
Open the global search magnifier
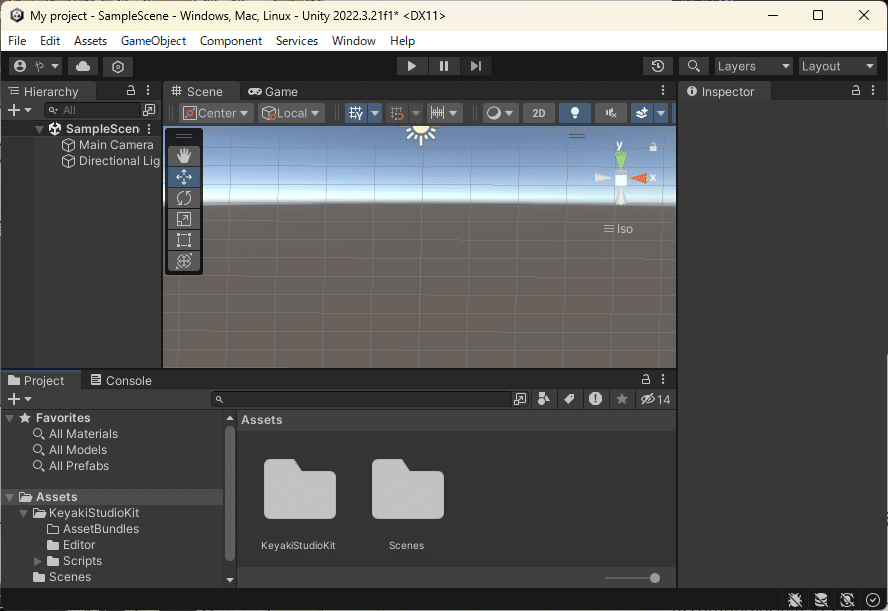693,66
